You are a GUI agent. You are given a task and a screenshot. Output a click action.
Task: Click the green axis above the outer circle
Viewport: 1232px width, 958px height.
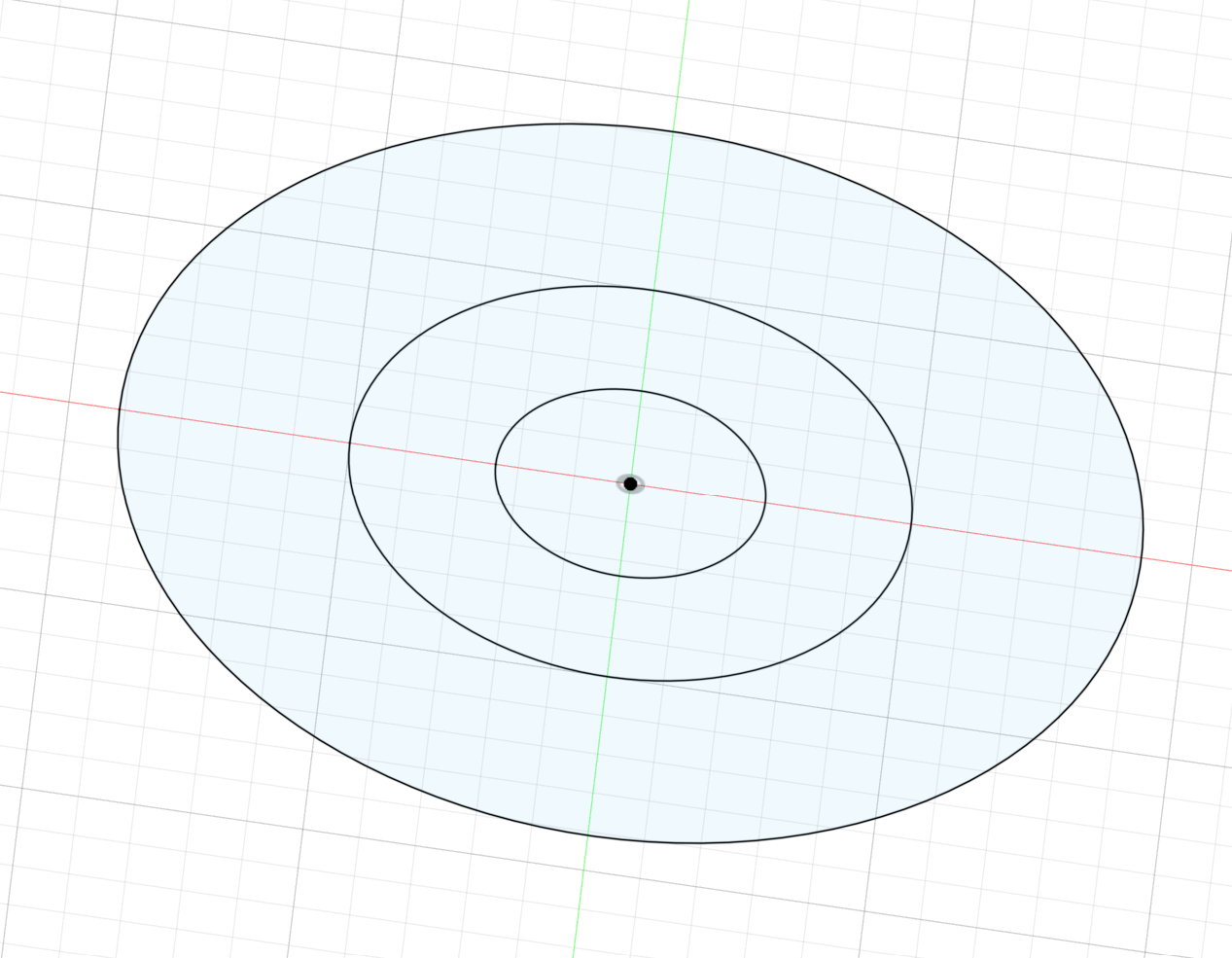pyautogui.click(x=683, y=58)
